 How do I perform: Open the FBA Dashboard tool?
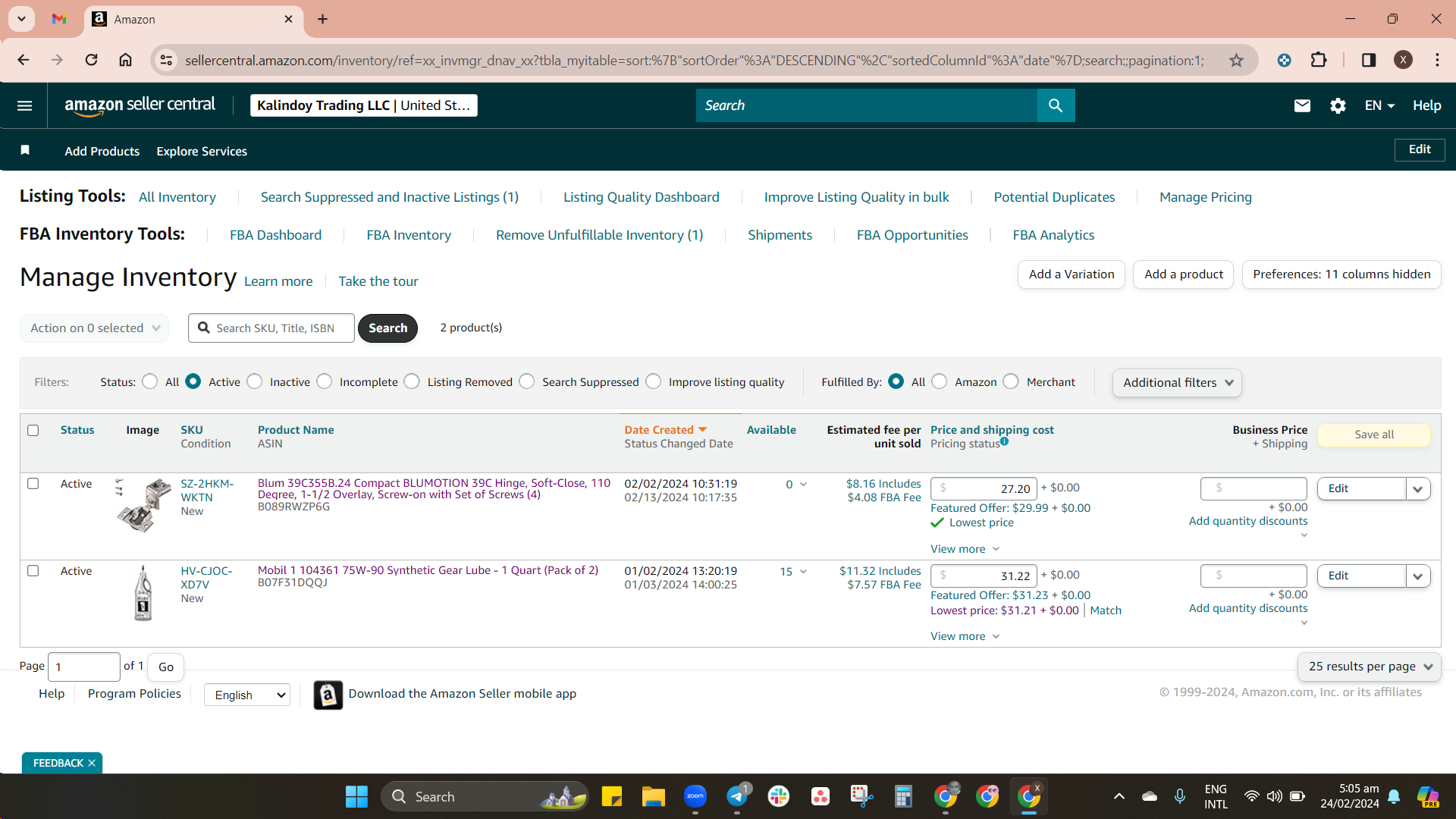(276, 235)
